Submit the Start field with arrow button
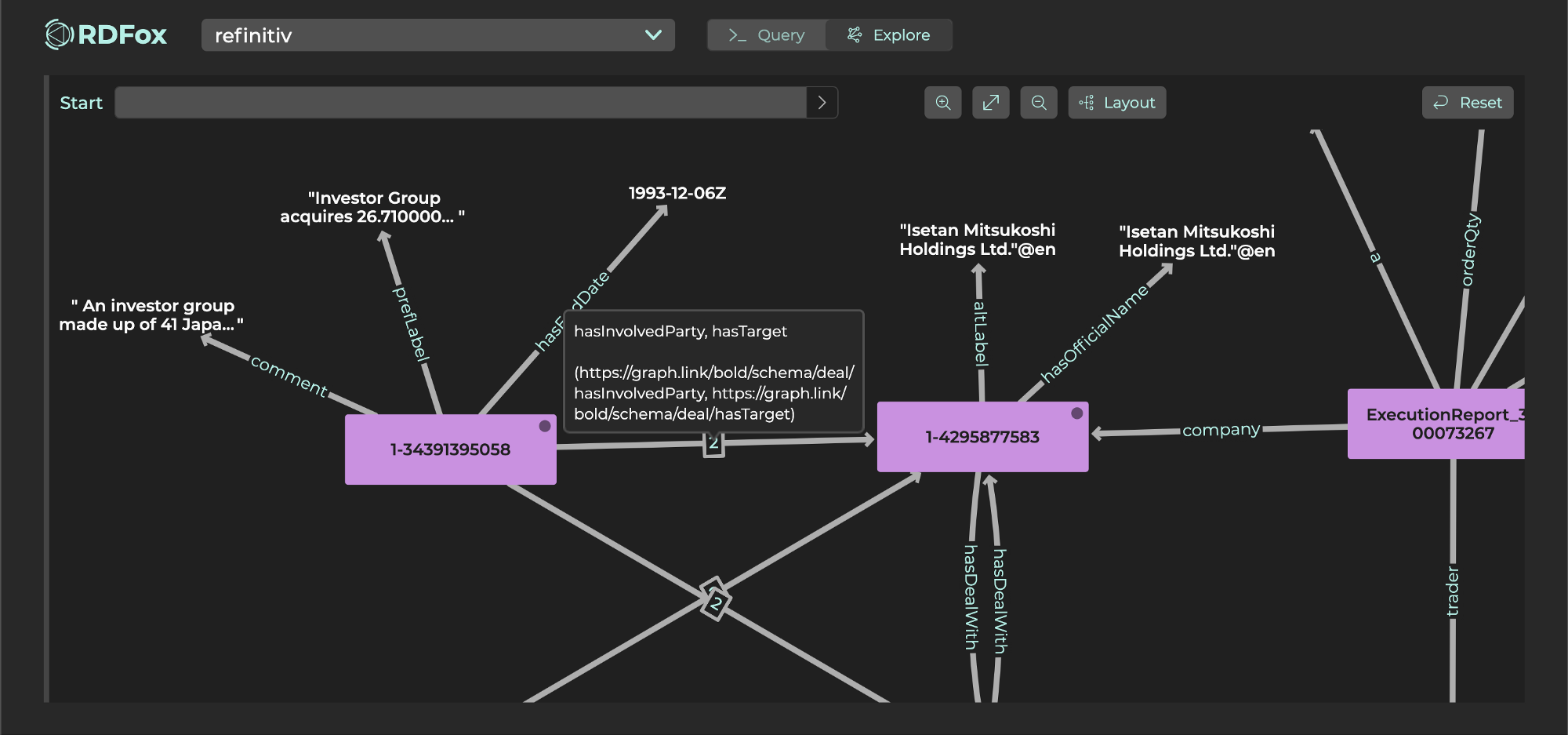This screenshot has width=1568, height=735. pos(822,103)
